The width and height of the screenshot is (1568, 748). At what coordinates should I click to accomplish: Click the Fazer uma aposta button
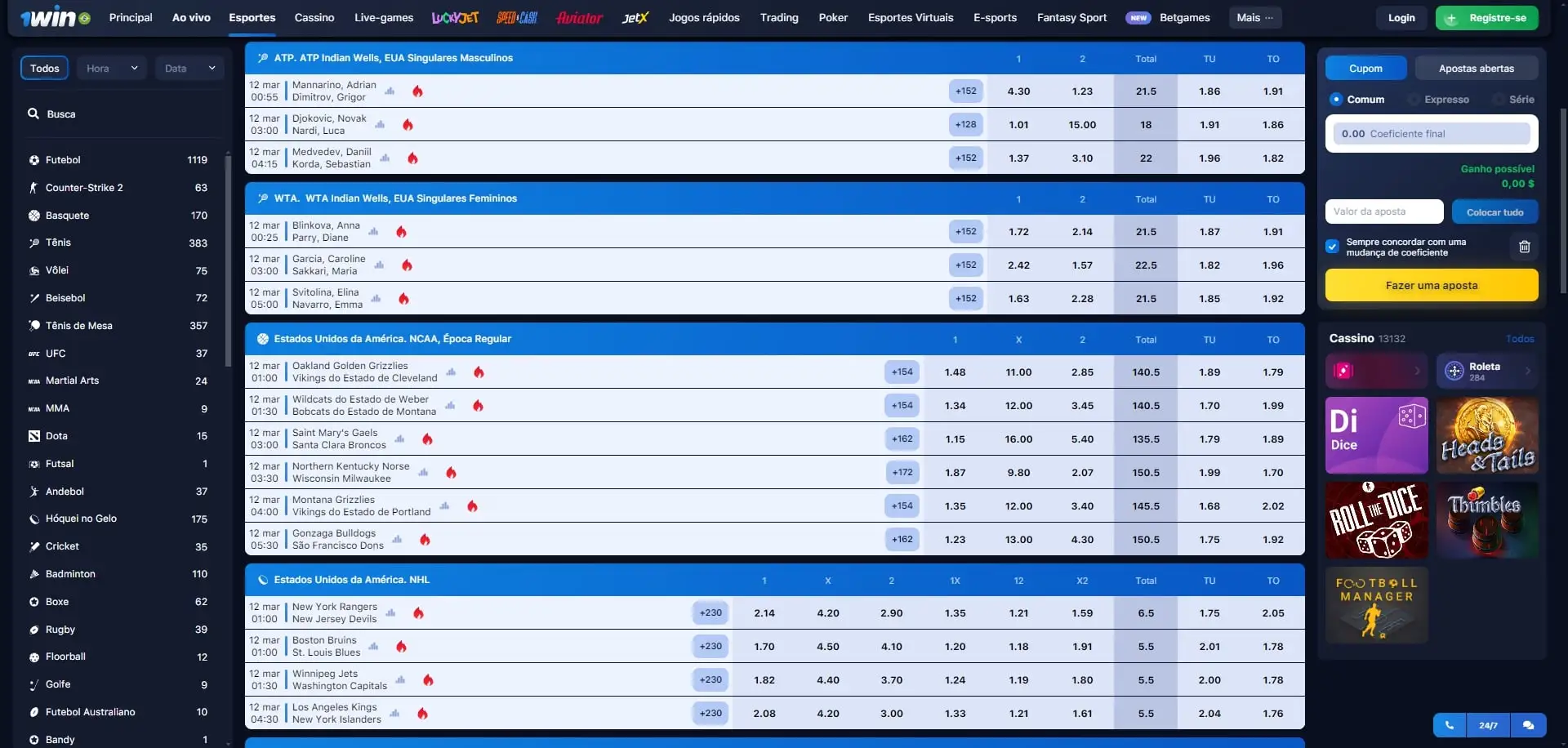coord(1431,286)
